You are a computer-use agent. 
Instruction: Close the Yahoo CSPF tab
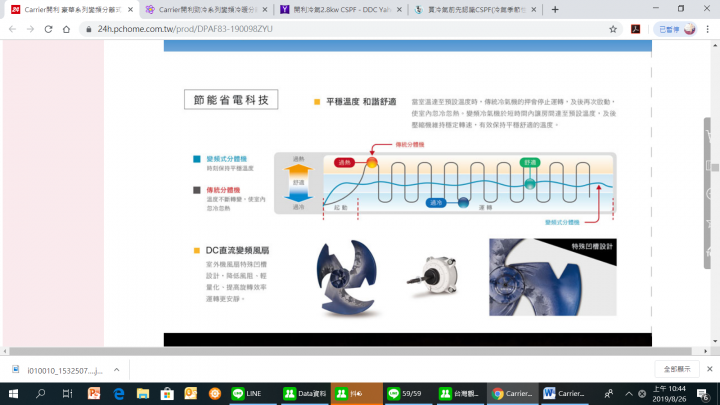point(399,9)
